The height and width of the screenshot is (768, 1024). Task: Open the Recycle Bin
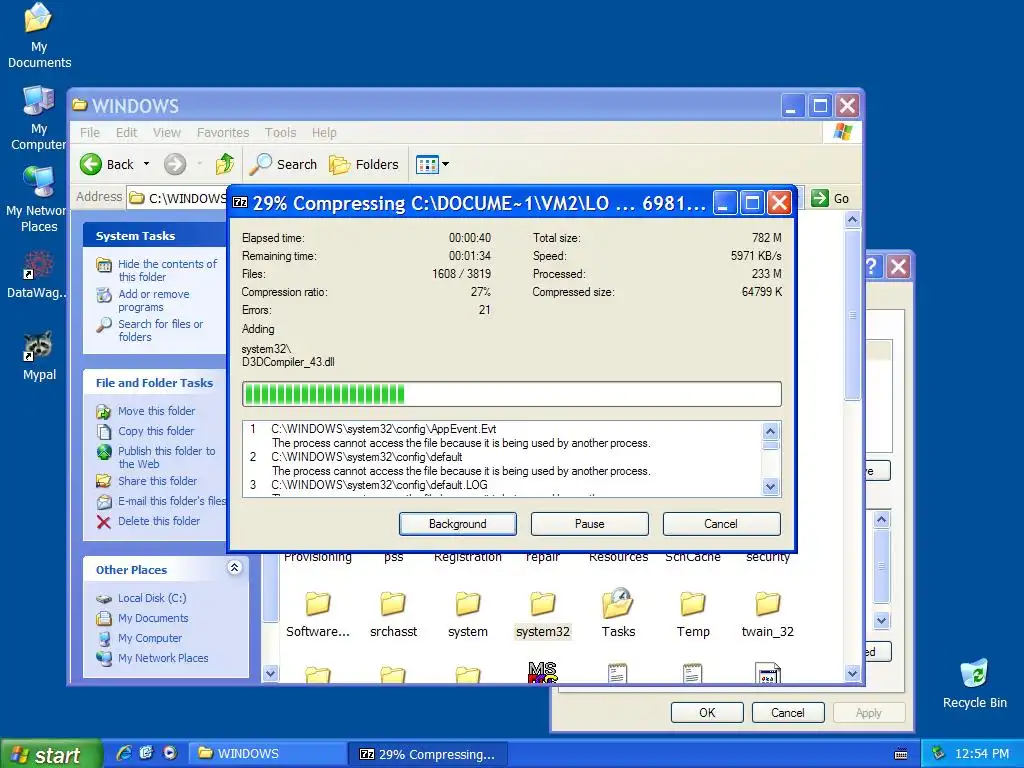click(x=974, y=684)
